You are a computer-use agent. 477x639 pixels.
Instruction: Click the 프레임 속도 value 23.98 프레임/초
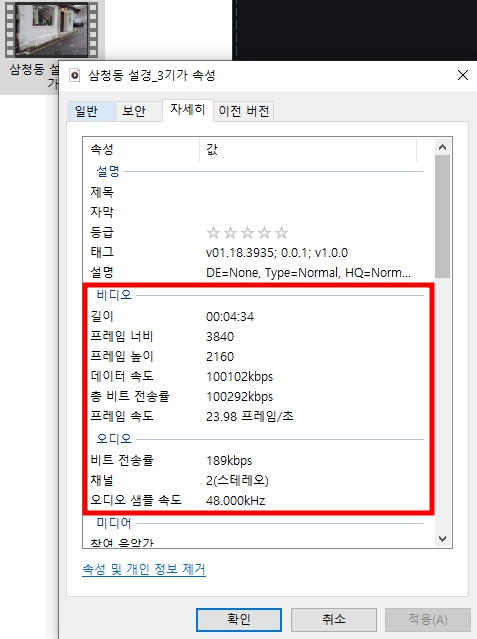pos(250,416)
